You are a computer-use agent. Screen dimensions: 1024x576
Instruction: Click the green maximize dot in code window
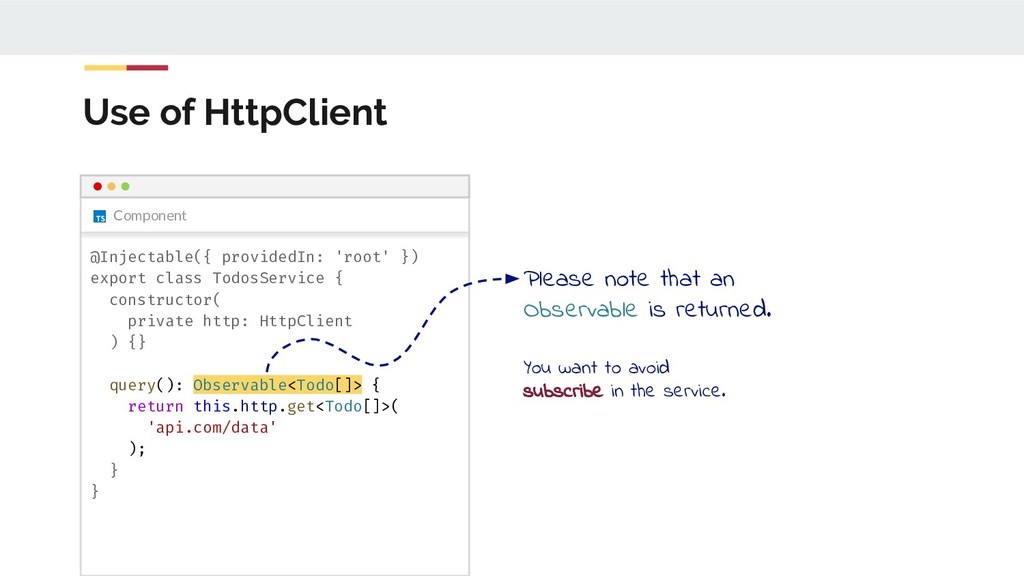tap(125, 186)
